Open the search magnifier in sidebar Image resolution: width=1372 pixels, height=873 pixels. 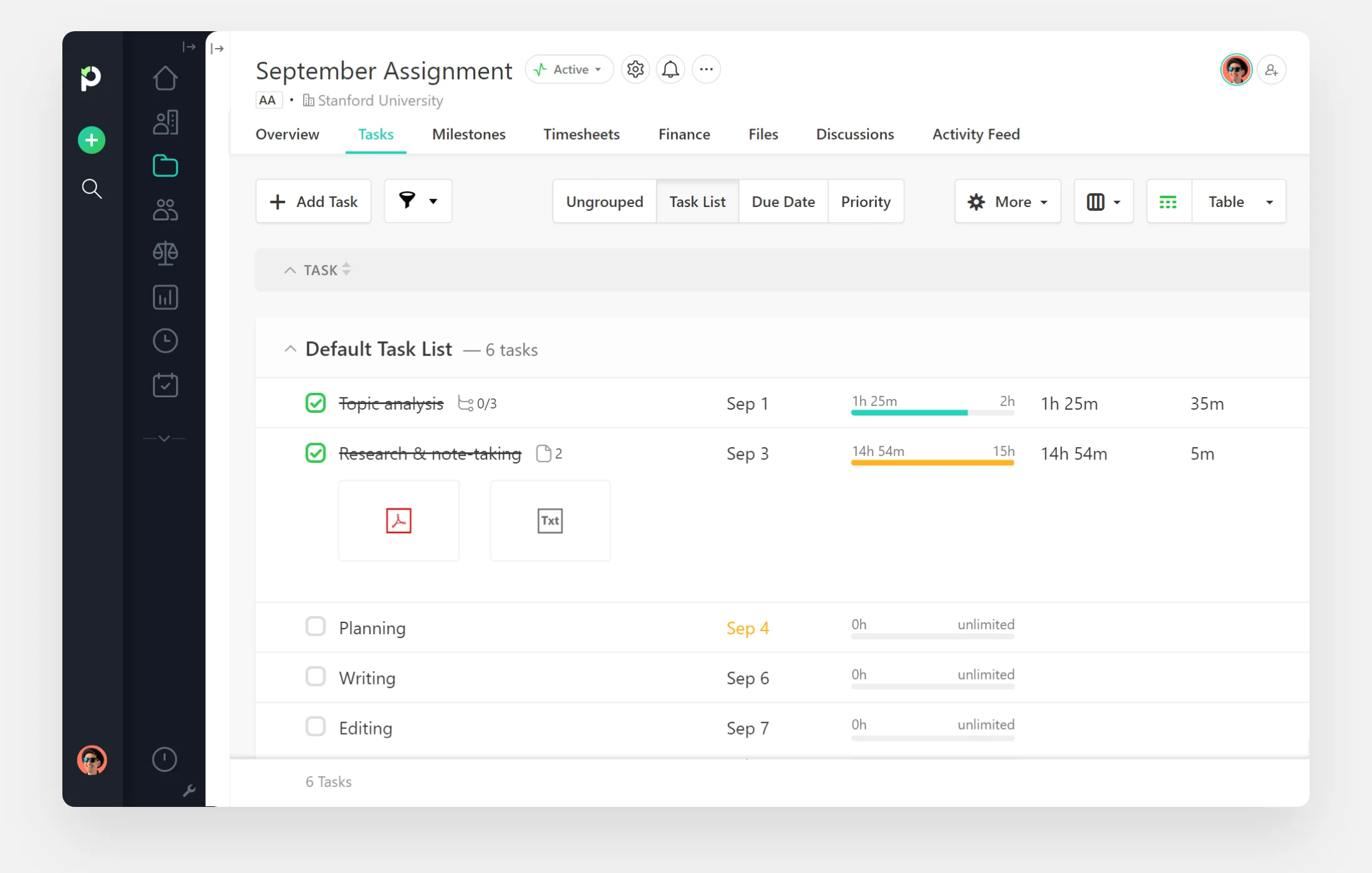click(92, 188)
